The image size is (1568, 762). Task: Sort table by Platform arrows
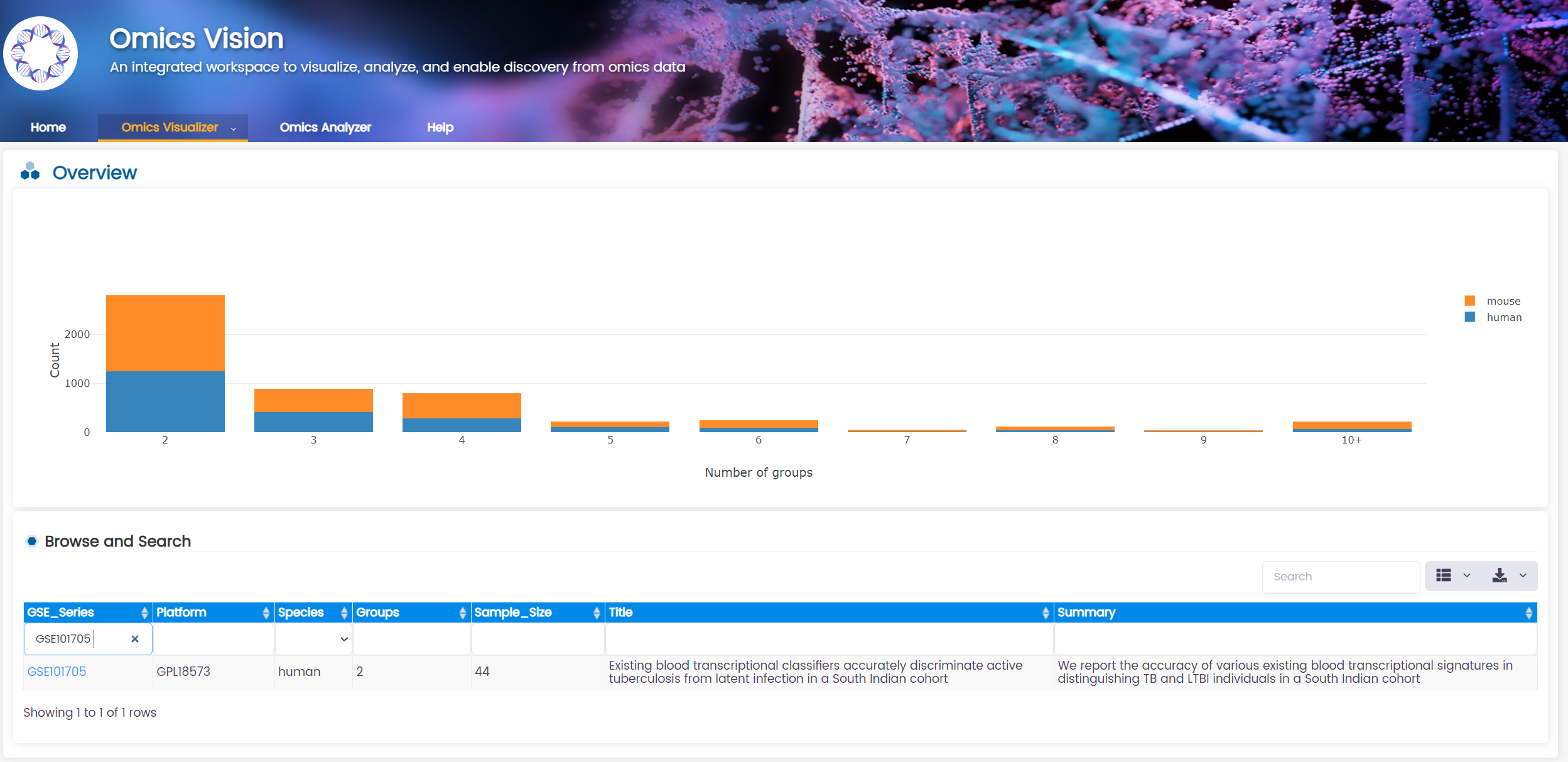tap(266, 612)
